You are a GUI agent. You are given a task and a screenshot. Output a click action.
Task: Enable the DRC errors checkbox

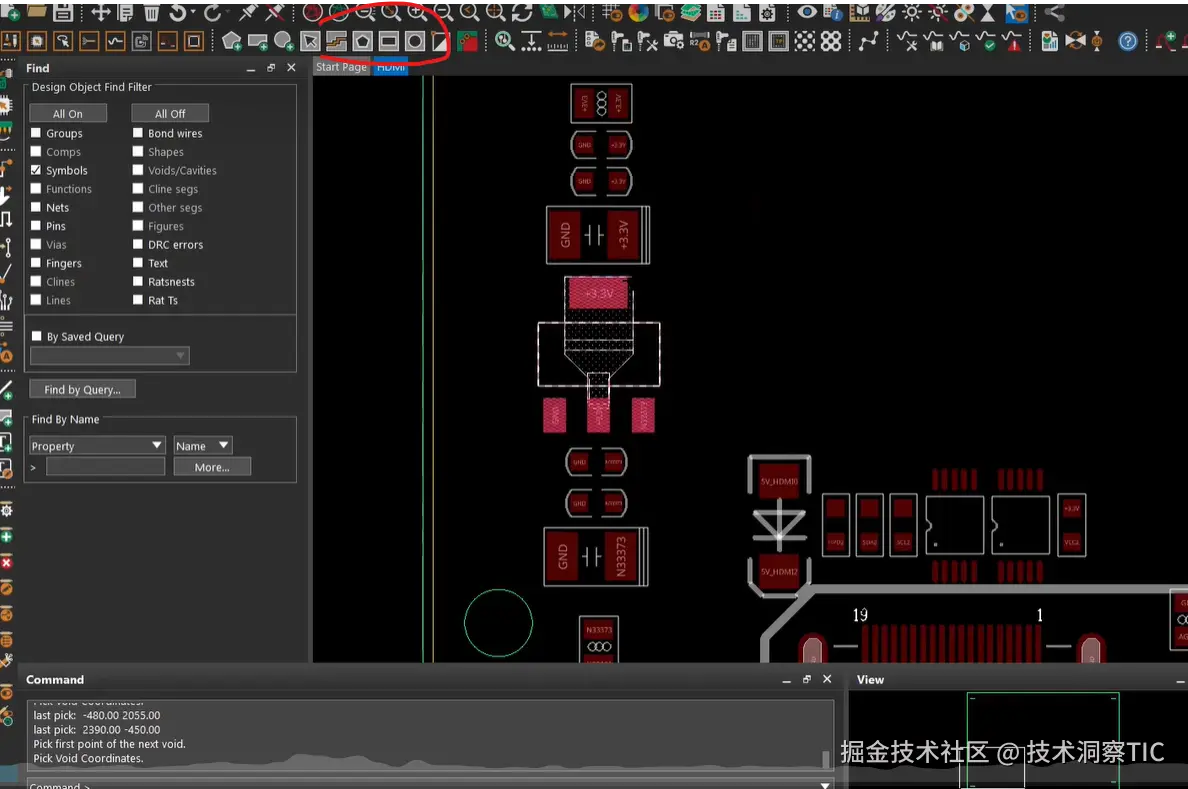pos(138,244)
